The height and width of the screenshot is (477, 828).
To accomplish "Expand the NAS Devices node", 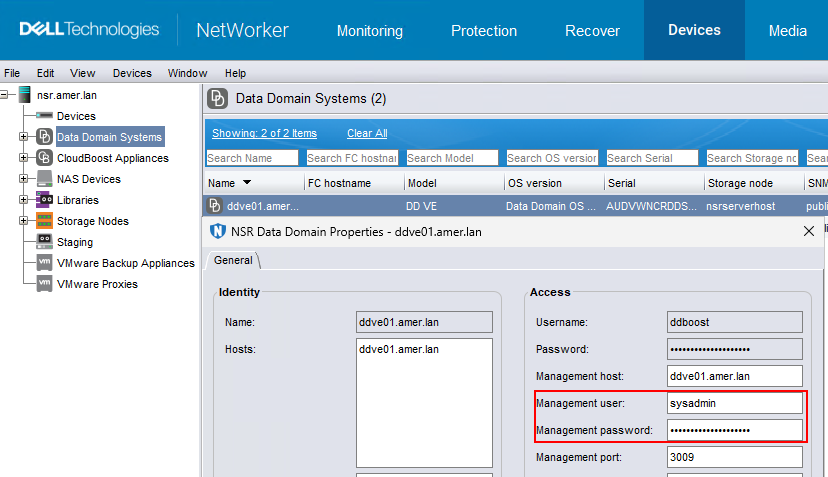I will tap(23, 179).
